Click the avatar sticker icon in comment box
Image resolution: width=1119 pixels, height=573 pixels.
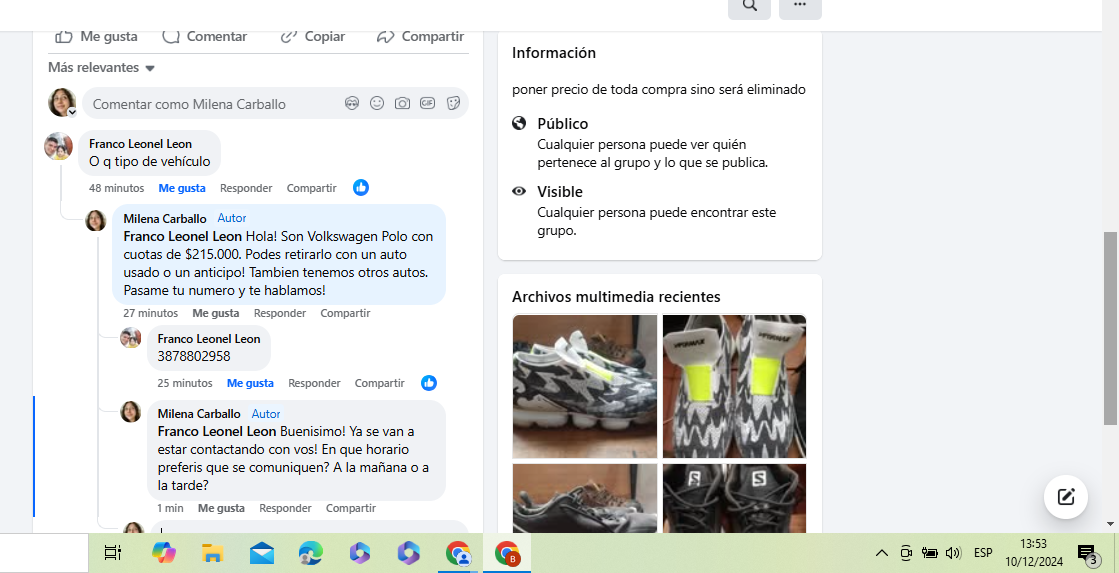352,103
